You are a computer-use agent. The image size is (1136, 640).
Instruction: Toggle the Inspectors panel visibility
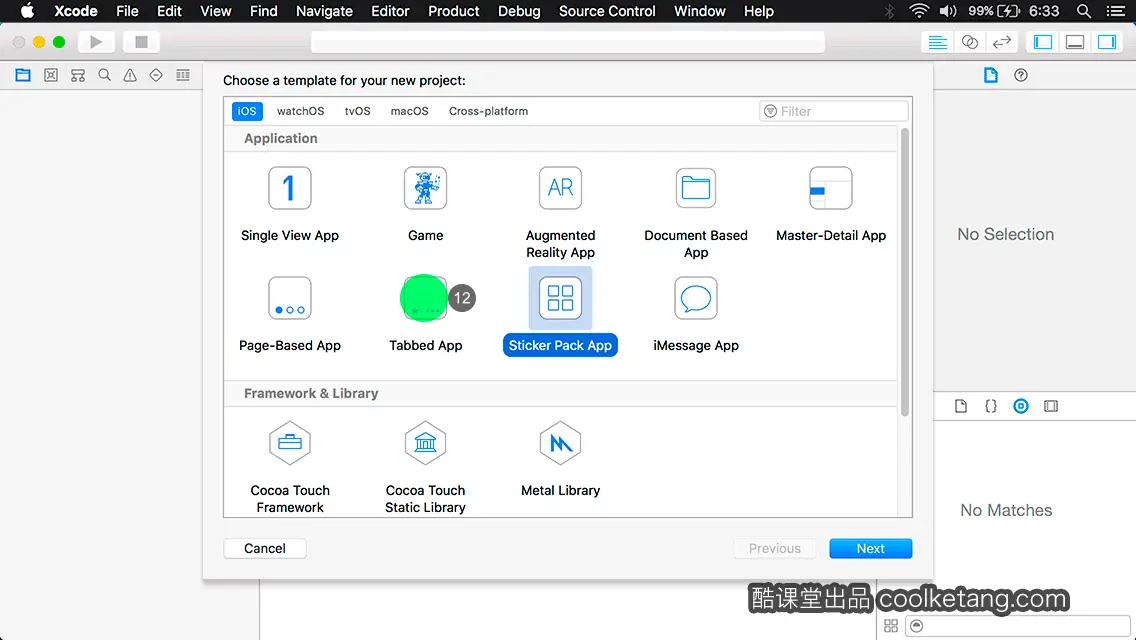point(1107,42)
